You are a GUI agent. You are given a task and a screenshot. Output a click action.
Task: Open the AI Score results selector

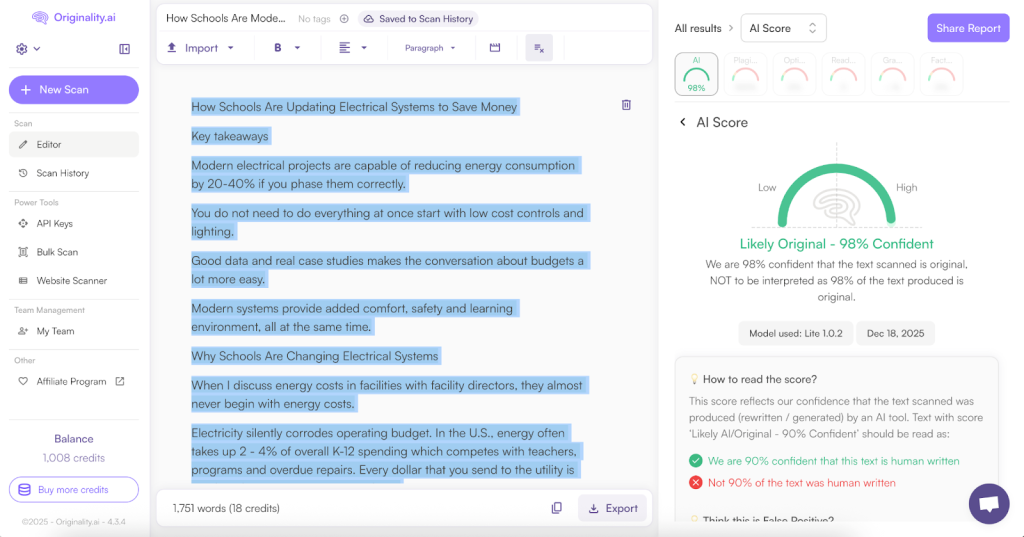coord(783,28)
